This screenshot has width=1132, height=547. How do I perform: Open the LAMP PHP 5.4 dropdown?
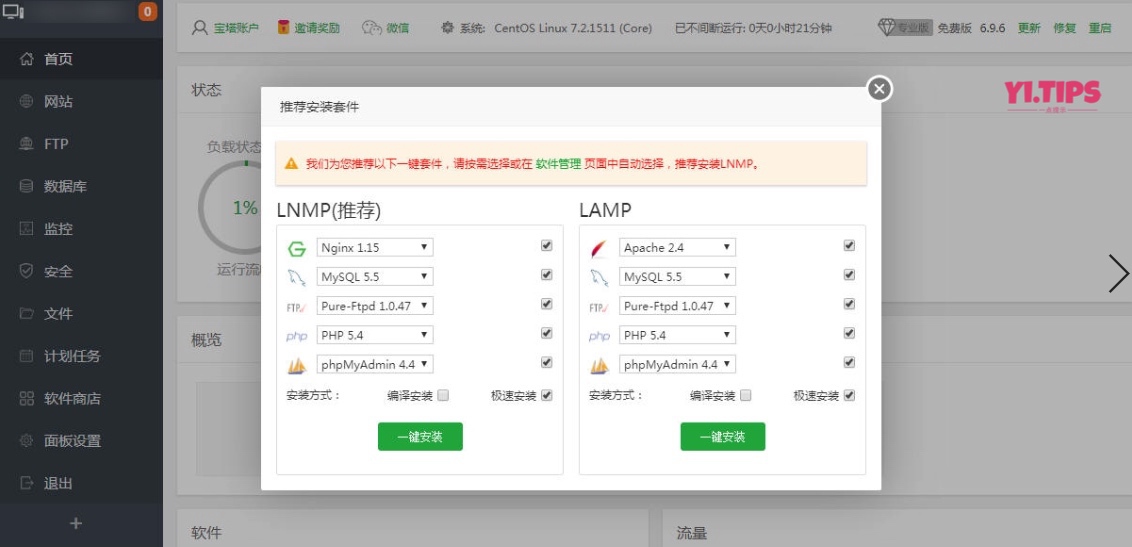(x=677, y=335)
